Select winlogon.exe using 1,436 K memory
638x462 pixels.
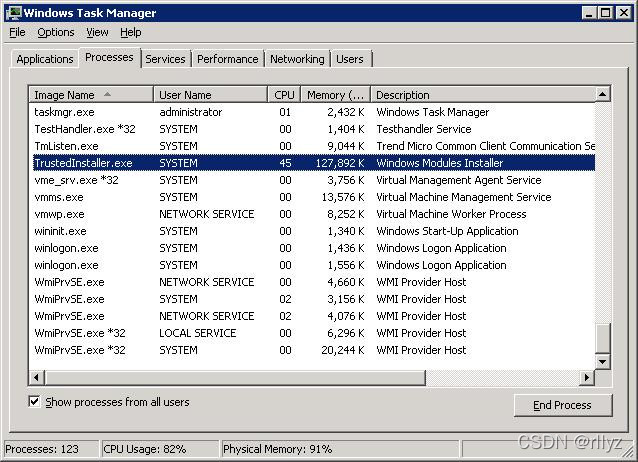(312, 248)
